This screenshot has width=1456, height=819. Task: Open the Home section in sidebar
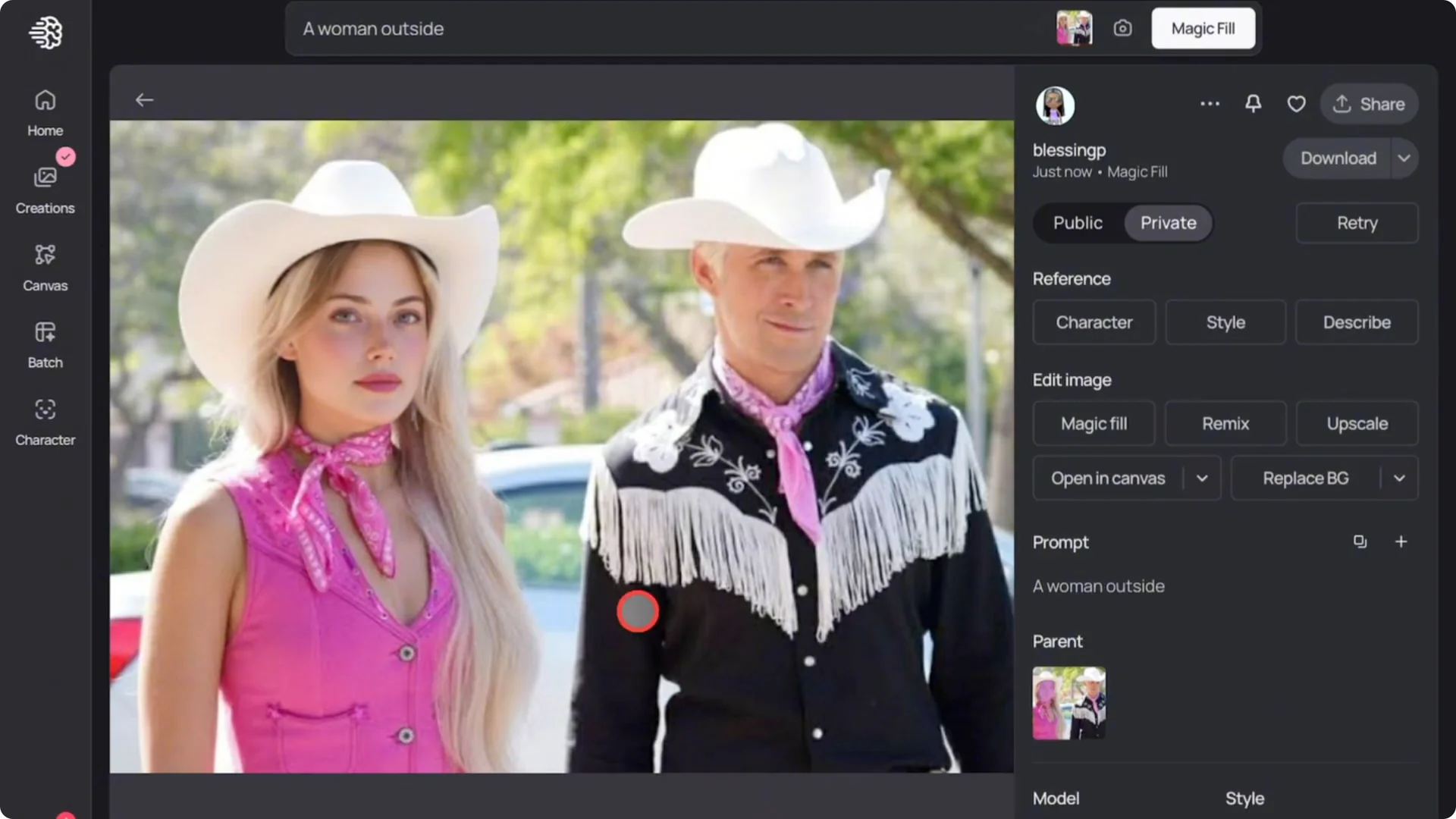(x=45, y=112)
